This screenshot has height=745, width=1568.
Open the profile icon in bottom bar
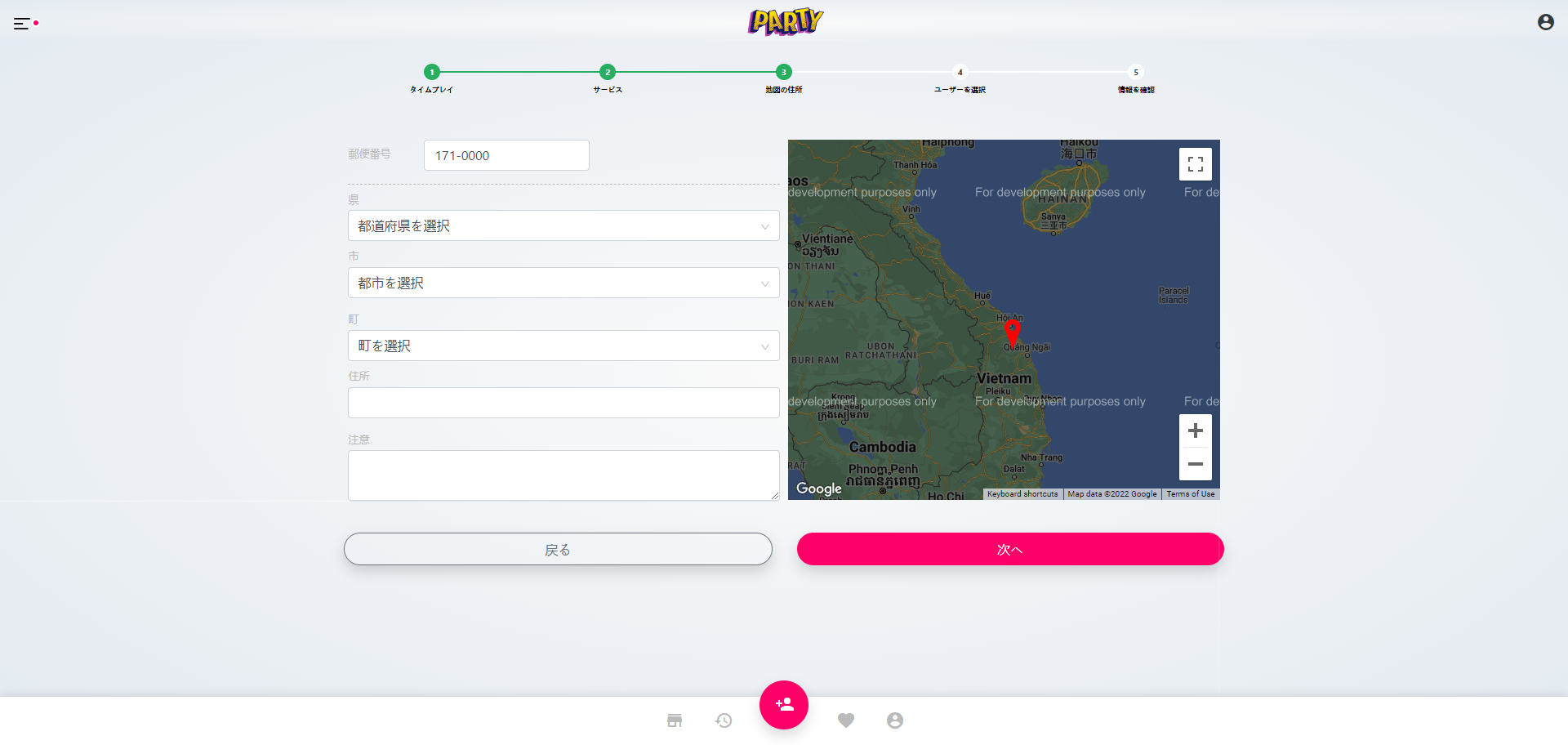(895, 720)
